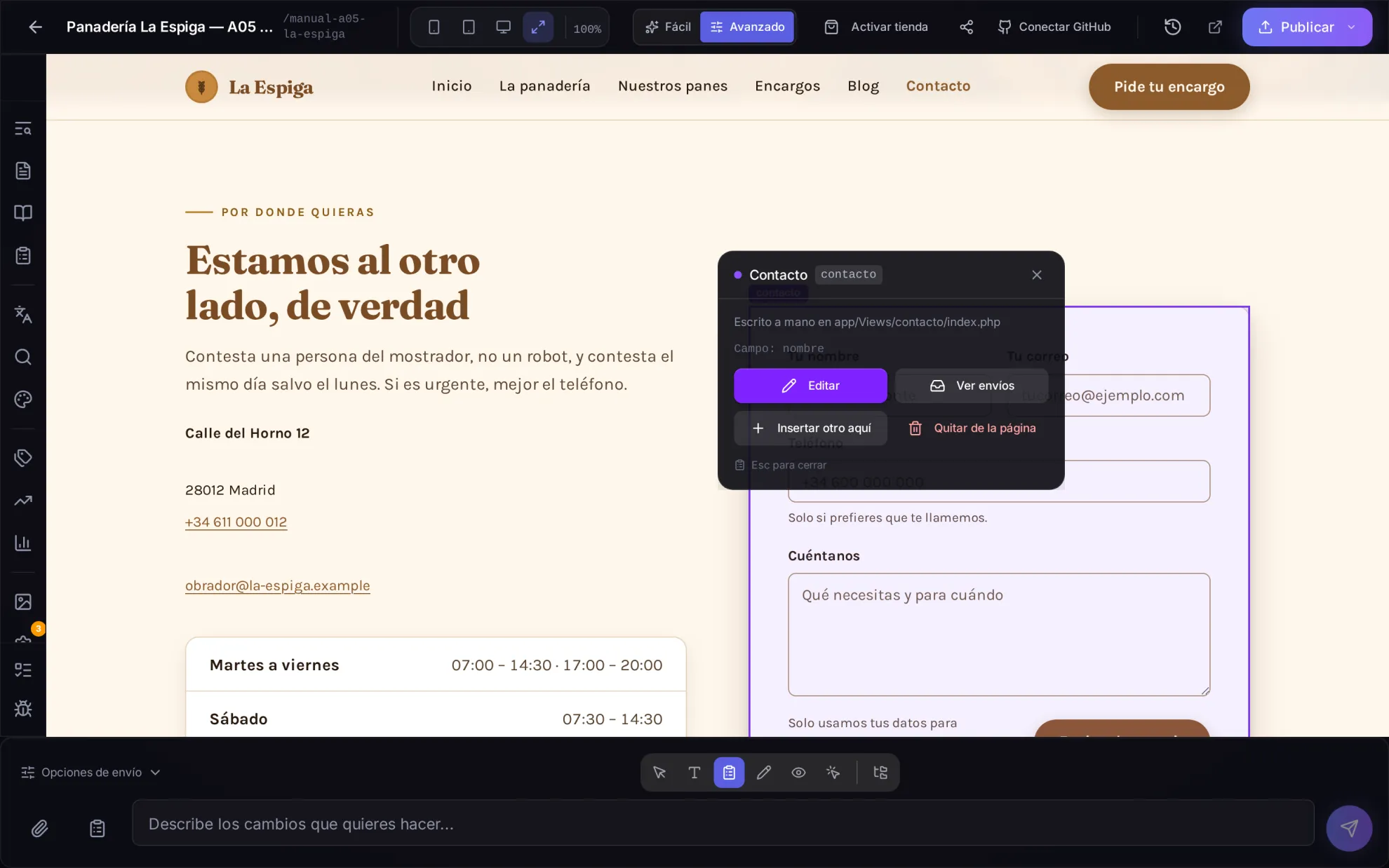Open version history clock icon
The image size is (1389, 868).
coord(1173,27)
